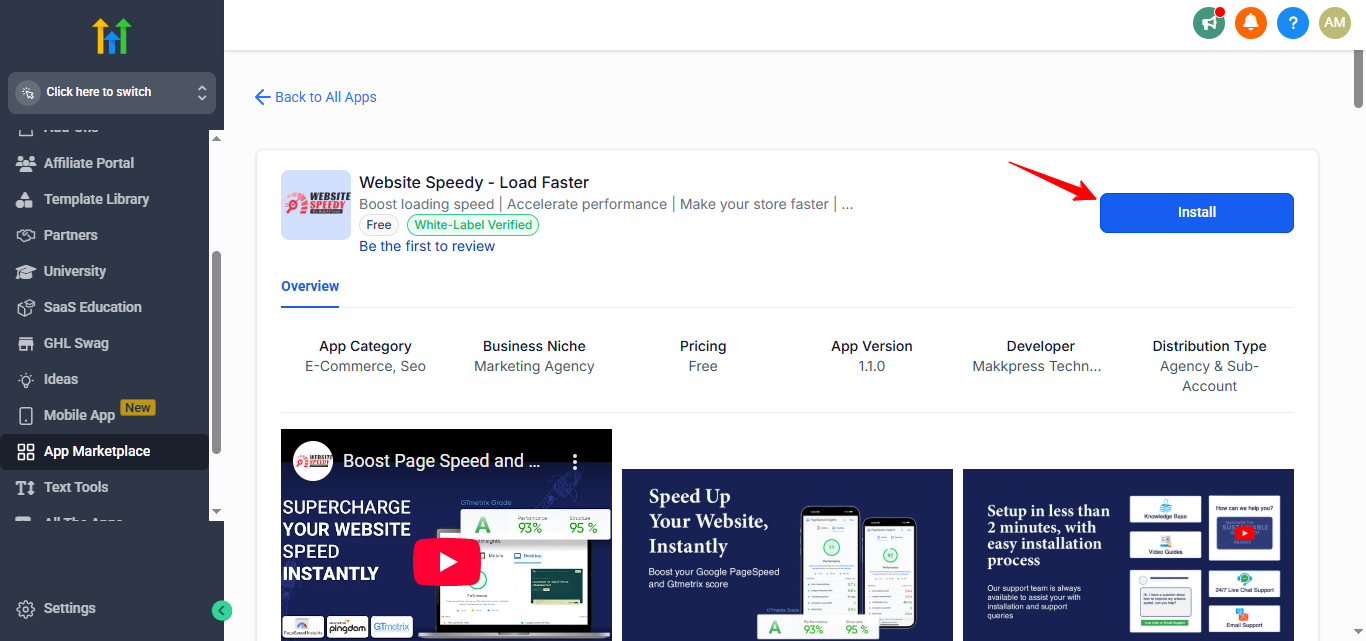1366x641 pixels.
Task: Click the Mobile App phone icon
Action: click(x=26, y=415)
